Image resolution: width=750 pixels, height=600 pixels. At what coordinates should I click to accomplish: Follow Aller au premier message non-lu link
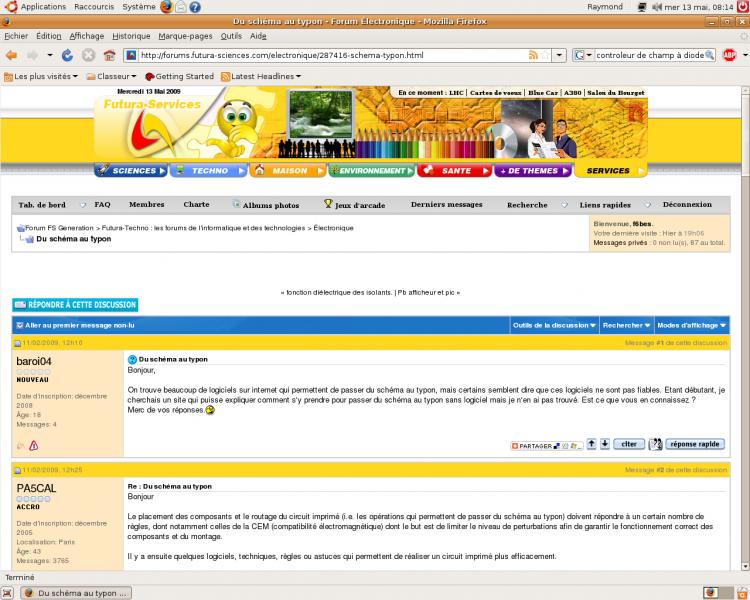(79, 325)
